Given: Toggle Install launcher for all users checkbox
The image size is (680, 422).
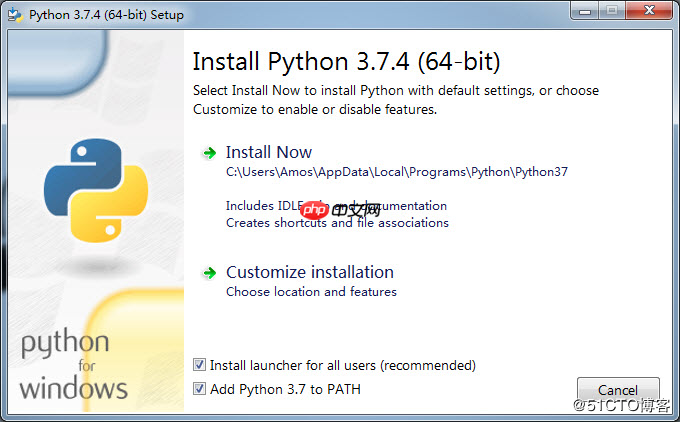Looking at the screenshot, I should click(x=199, y=365).
